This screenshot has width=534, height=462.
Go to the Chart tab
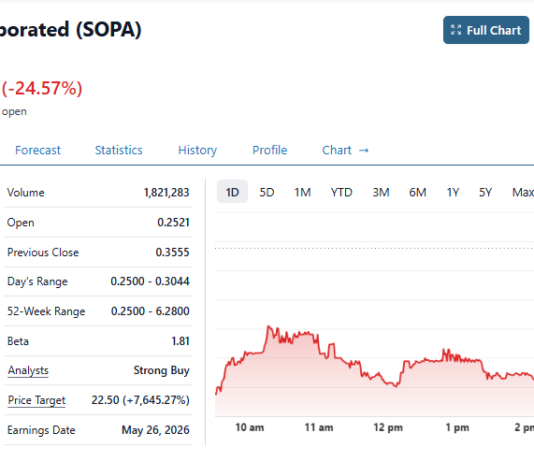(x=345, y=150)
